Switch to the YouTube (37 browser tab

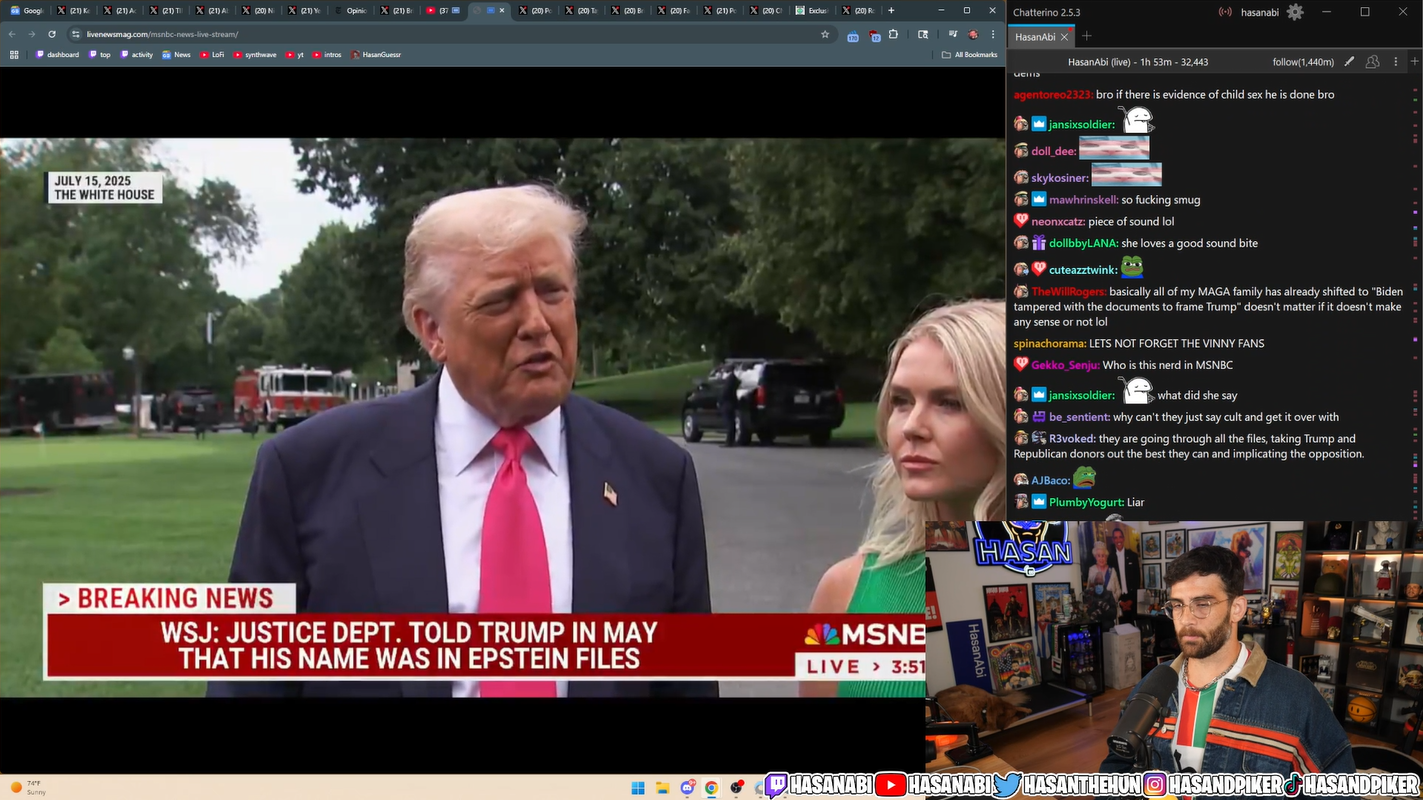[443, 10]
